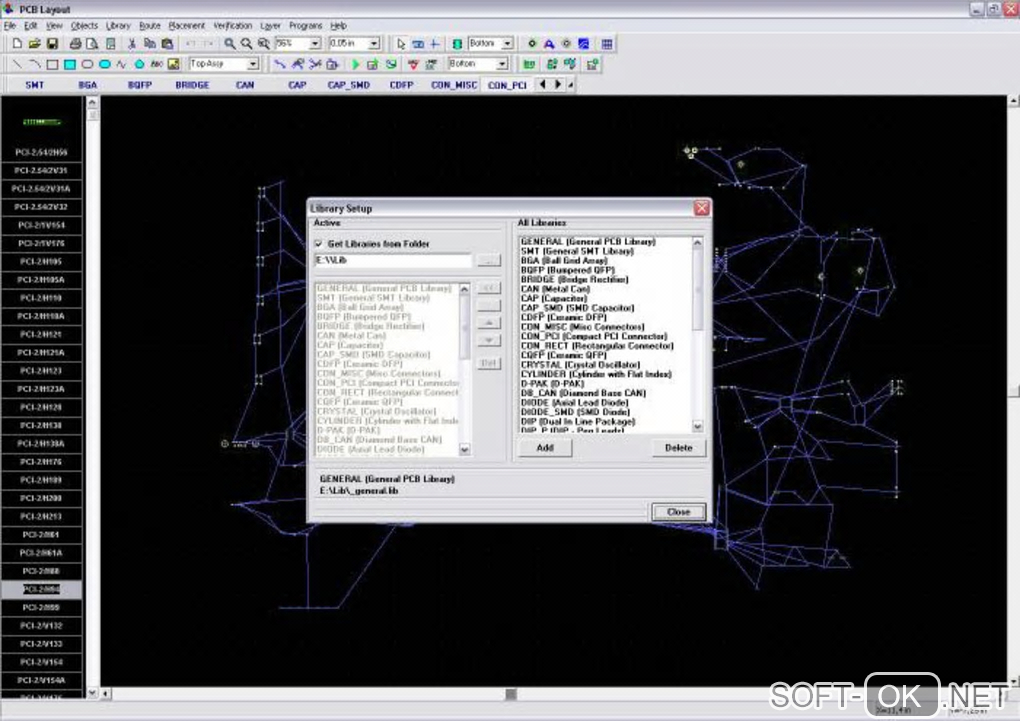Select the cyan filled rectangle tool

(x=70, y=64)
